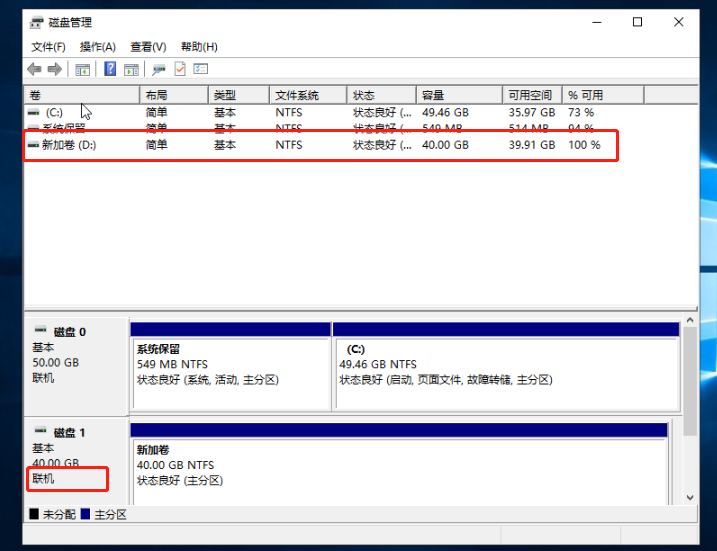This screenshot has width=717, height=551.
Task: Open the 文件(F) menu
Action: tap(48, 47)
